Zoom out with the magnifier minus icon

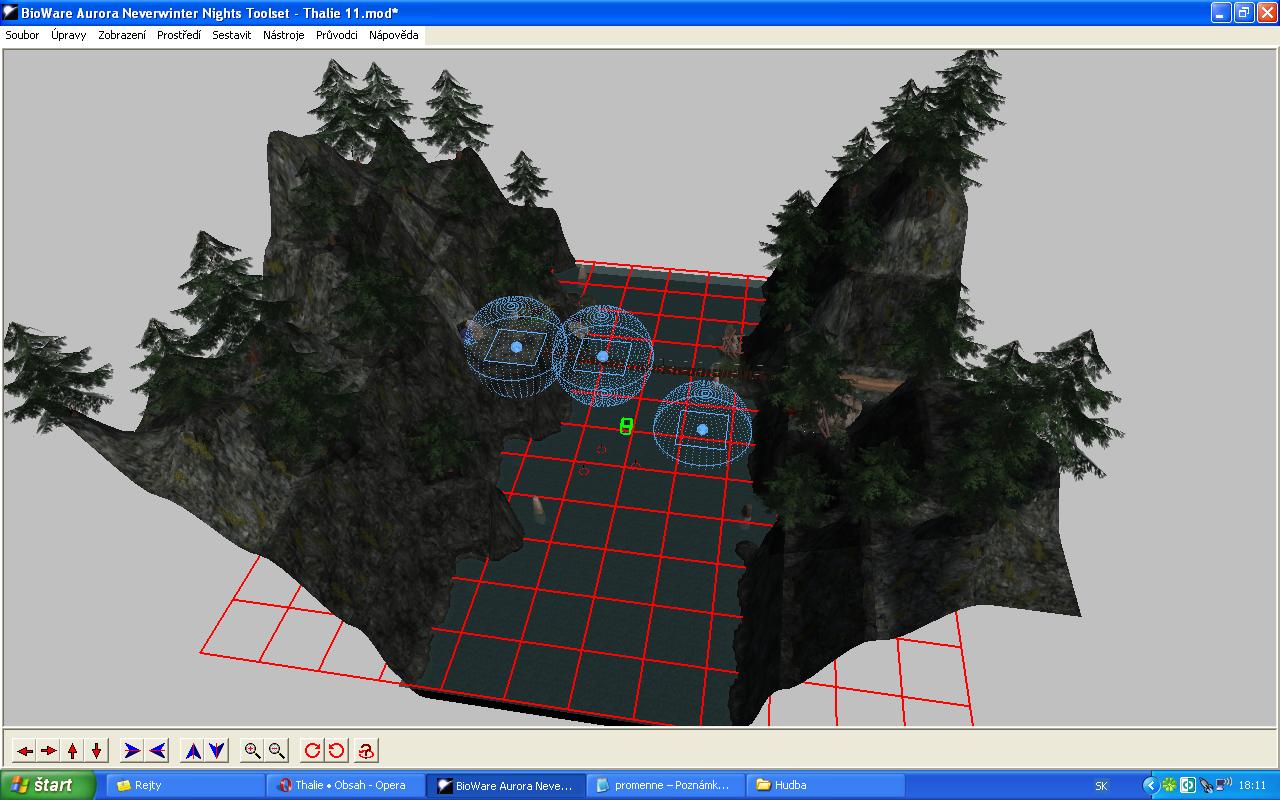277,750
